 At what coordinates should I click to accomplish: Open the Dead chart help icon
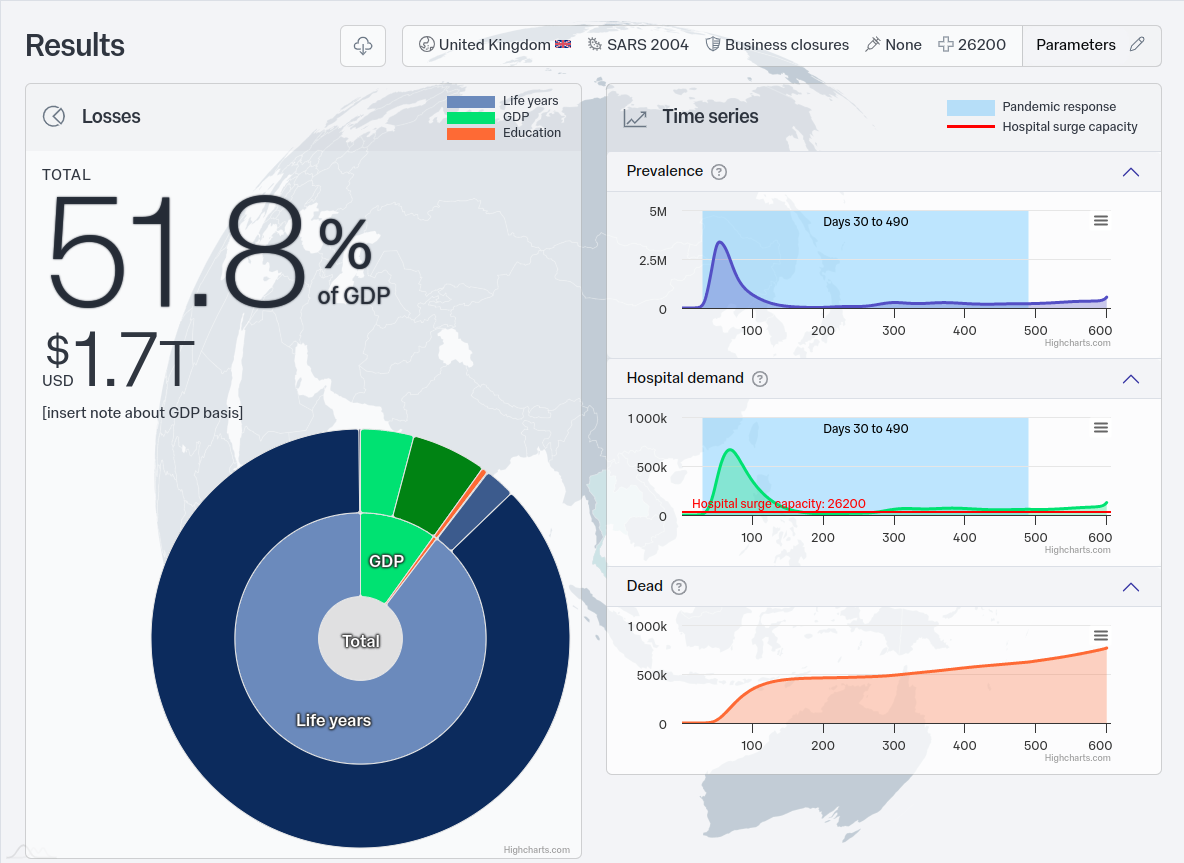(679, 587)
